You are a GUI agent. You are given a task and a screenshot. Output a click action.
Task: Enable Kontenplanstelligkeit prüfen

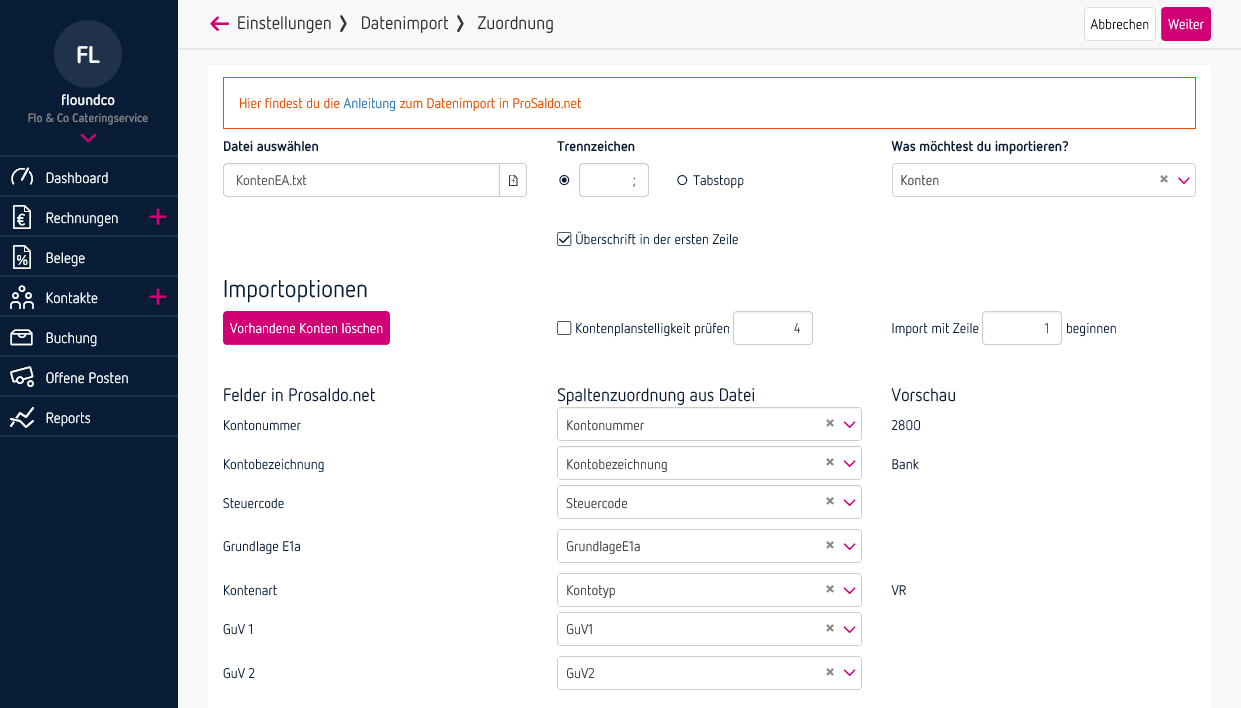click(564, 327)
